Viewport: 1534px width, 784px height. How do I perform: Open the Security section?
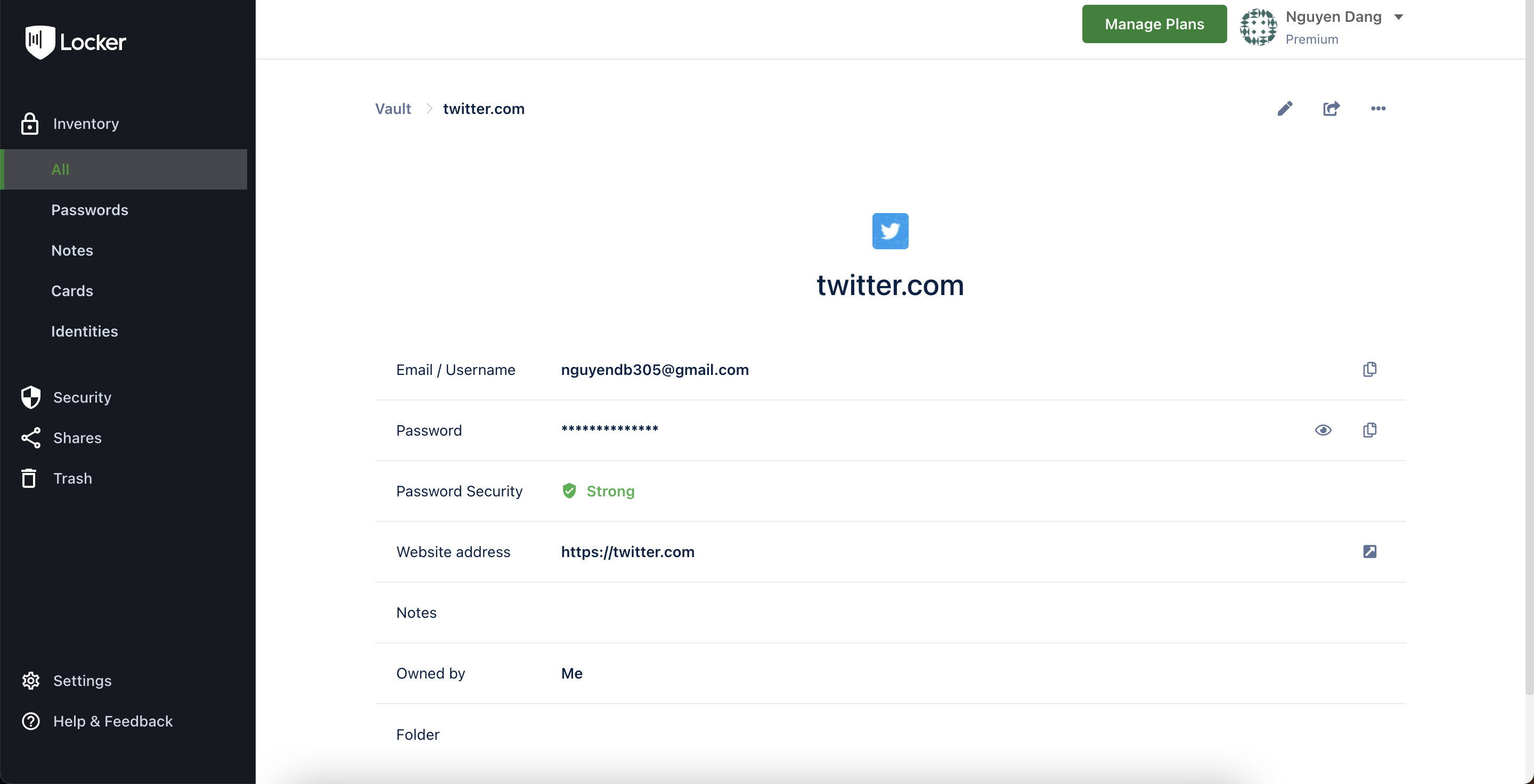81,397
